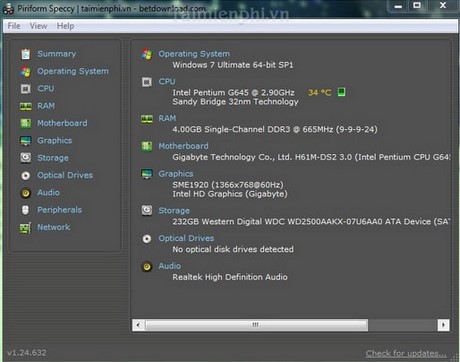Open the File menu
This screenshot has height=362, width=460.
click(x=14, y=26)
